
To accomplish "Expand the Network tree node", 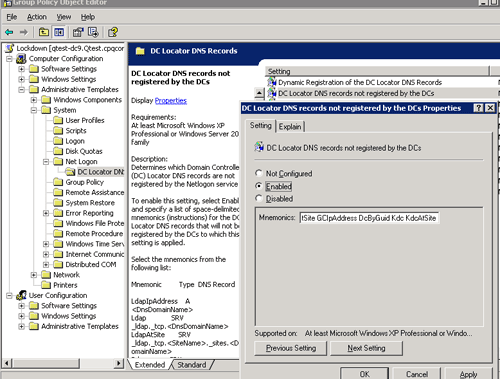I will [34, 275].
